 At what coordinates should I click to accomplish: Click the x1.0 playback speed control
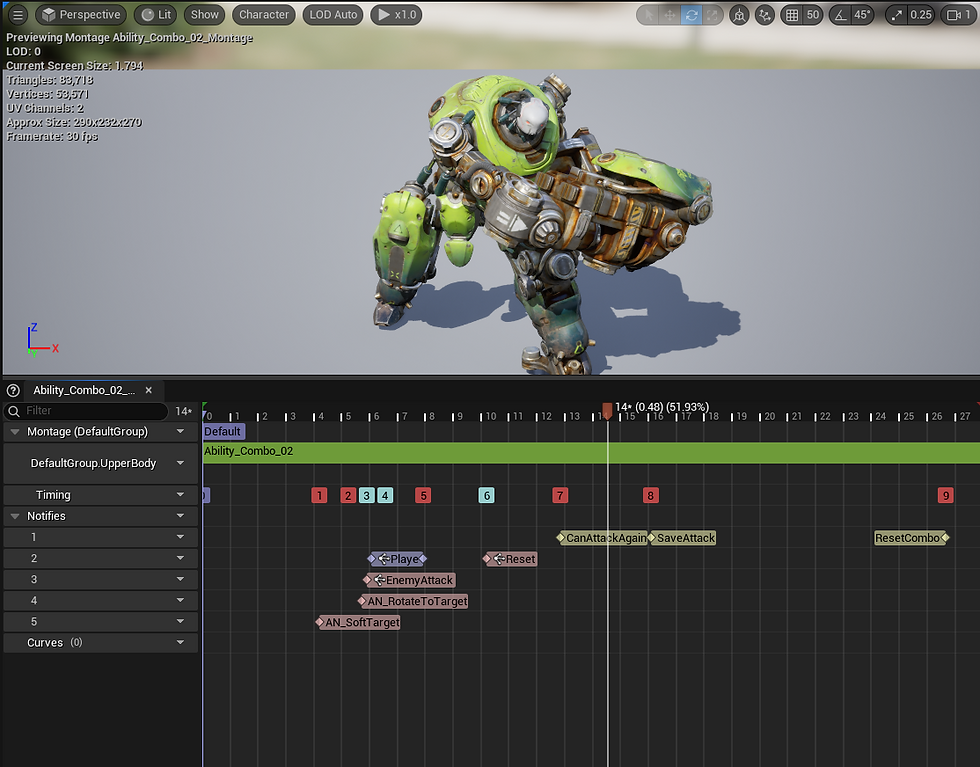pyautogui.click(x=396, y=14)
